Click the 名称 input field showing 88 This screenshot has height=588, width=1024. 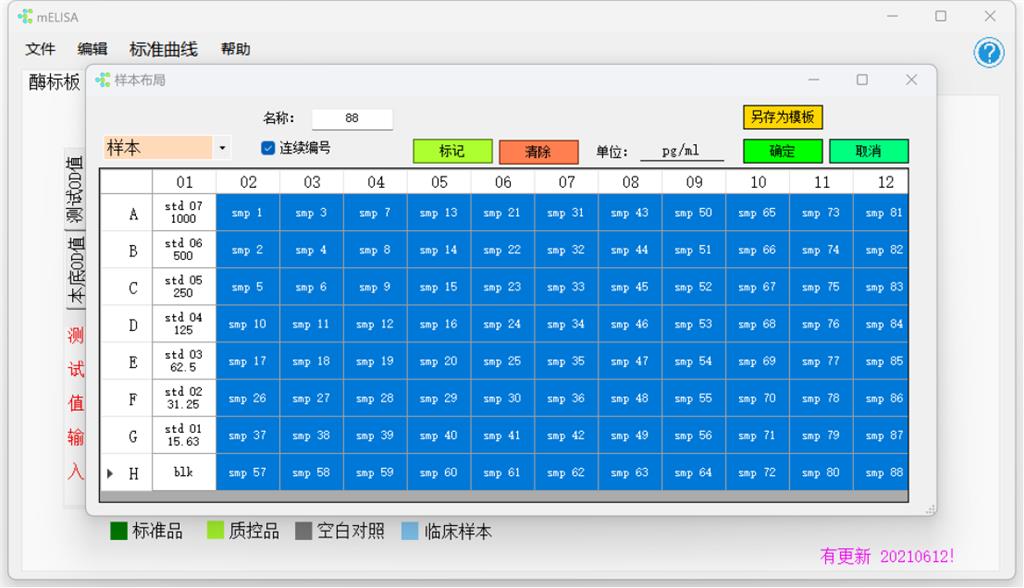click(352, 118)
